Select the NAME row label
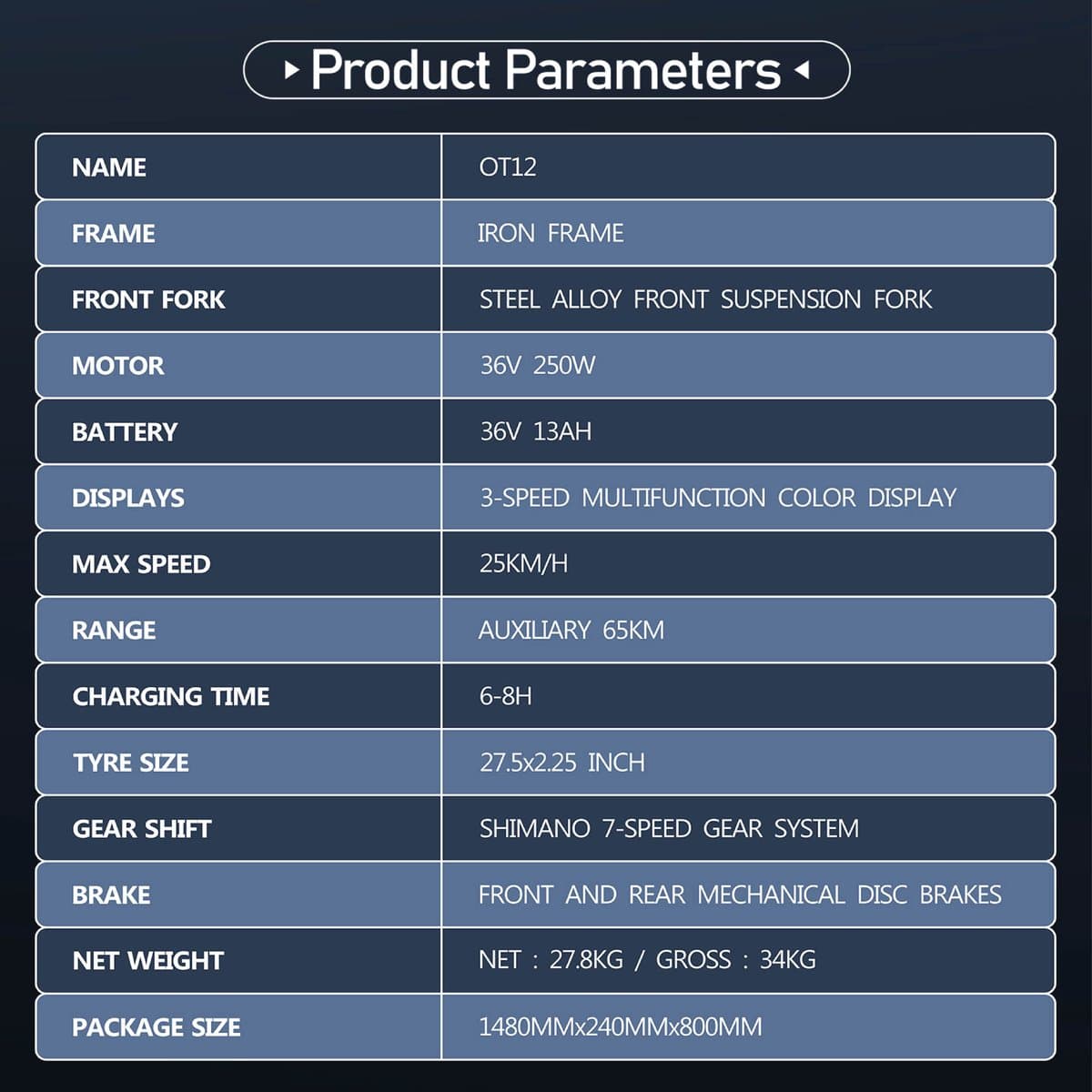Screen dimensions: 1092x1092 (109, 167)
